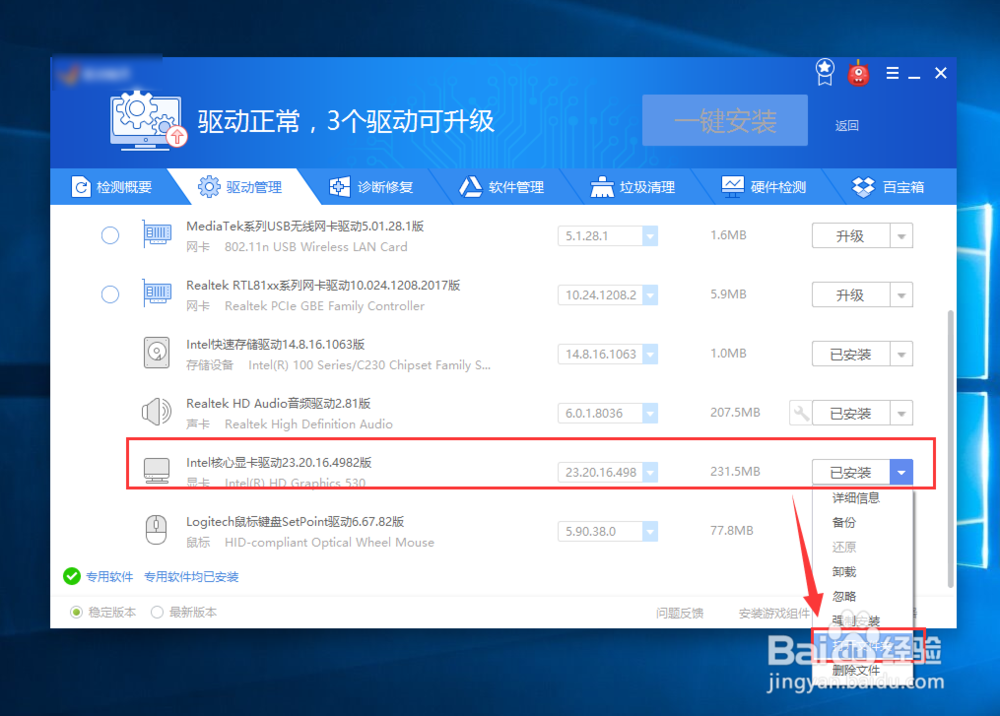Select the MediaTek USB wireless driver row

click(x=110, y=236)
